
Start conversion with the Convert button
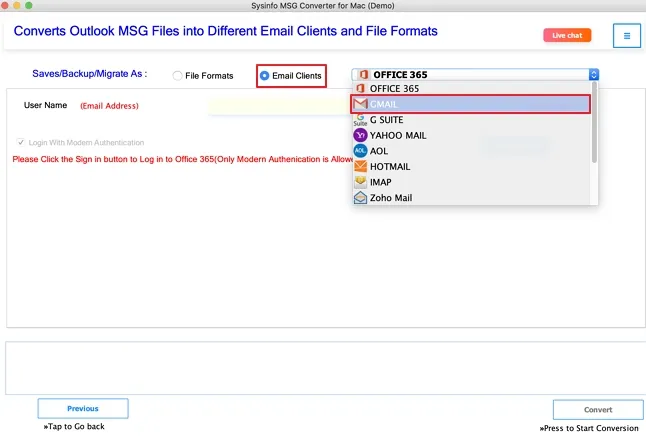click(x=598, y=410)
